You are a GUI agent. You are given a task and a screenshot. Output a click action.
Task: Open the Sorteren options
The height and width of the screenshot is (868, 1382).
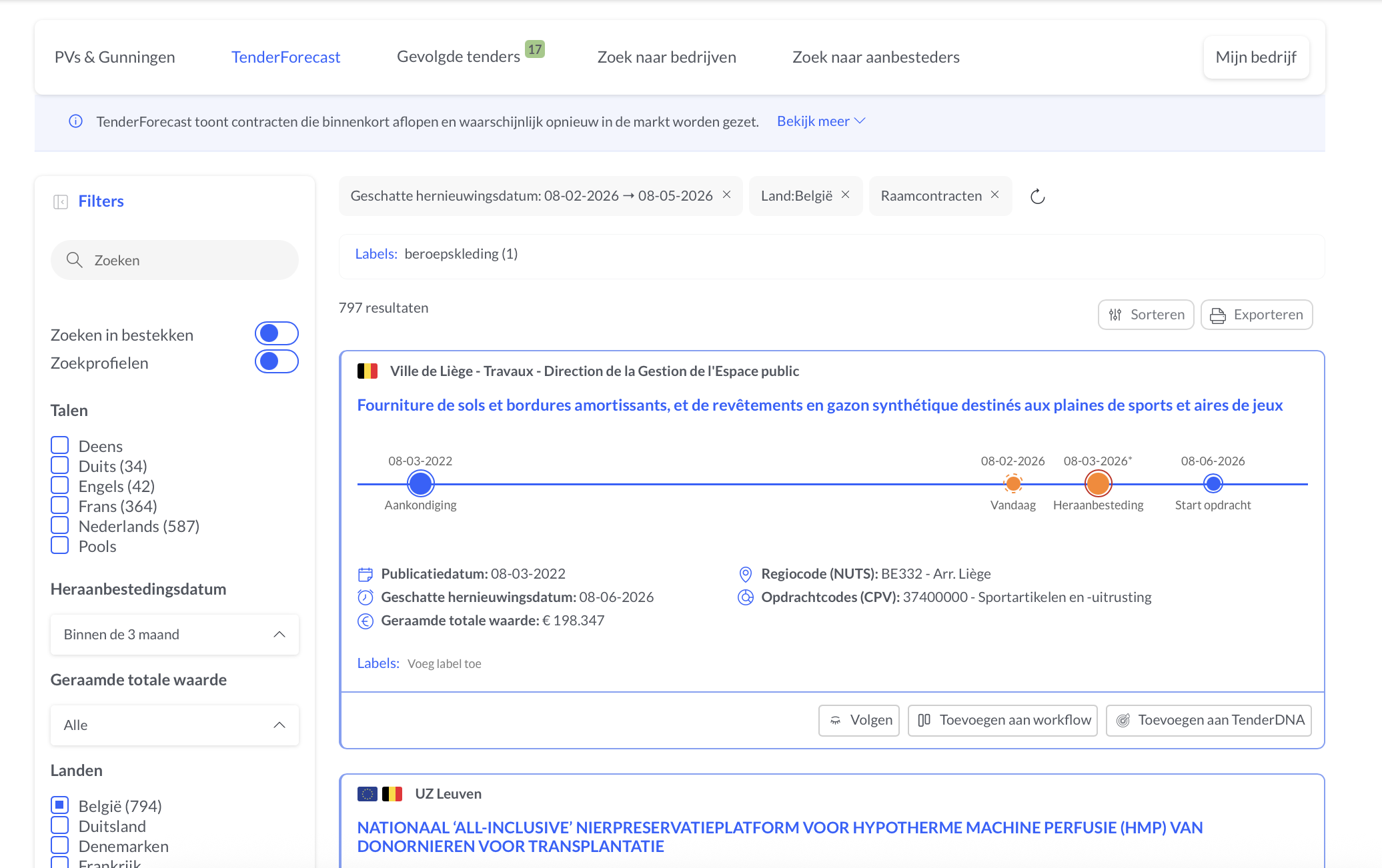(x=1146, y=314)
